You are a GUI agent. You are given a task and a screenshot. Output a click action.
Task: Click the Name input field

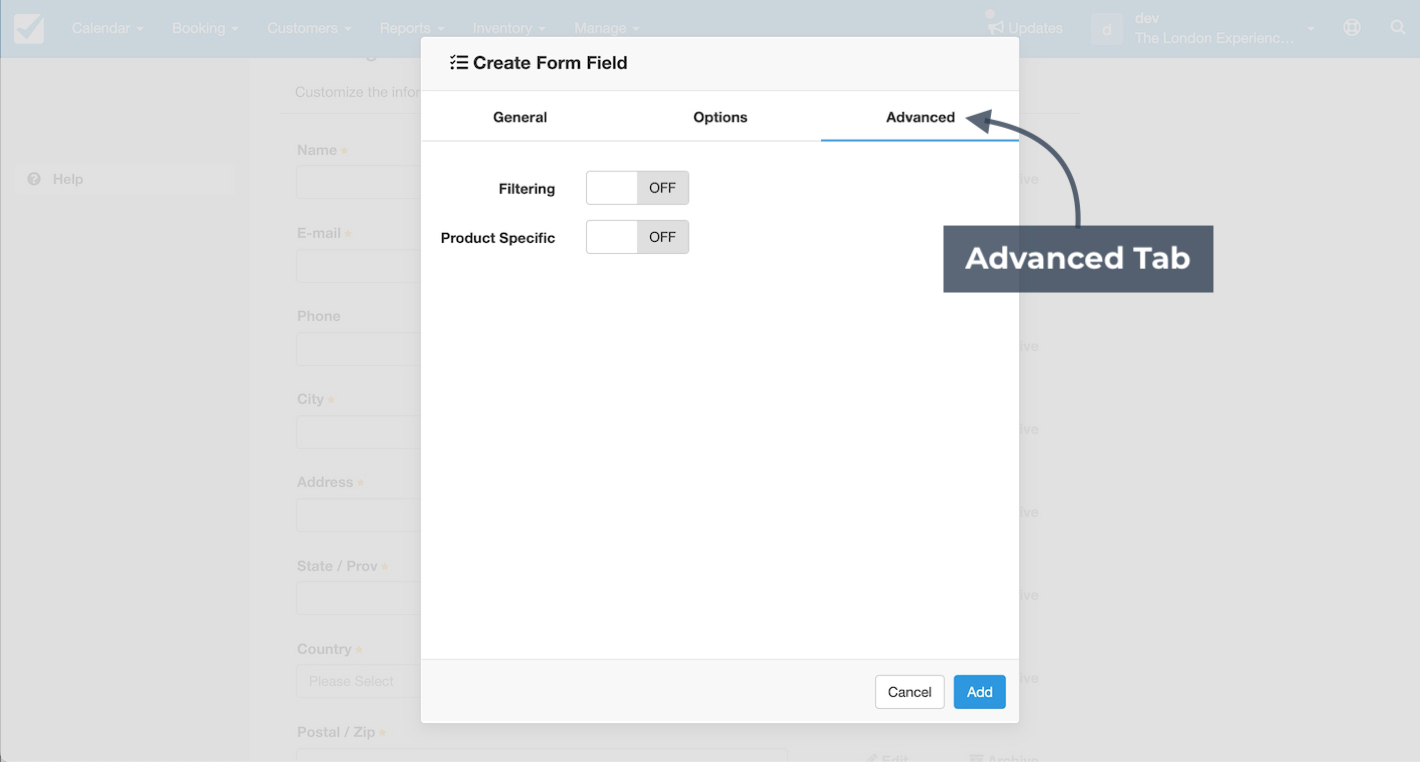point(358,182)
